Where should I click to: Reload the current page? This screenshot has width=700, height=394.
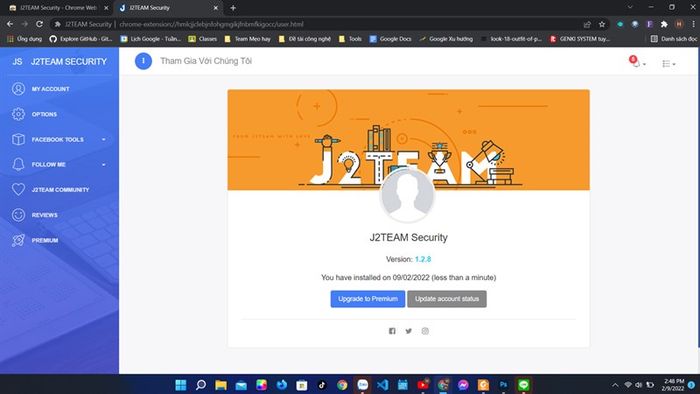(x=39, y=24)
